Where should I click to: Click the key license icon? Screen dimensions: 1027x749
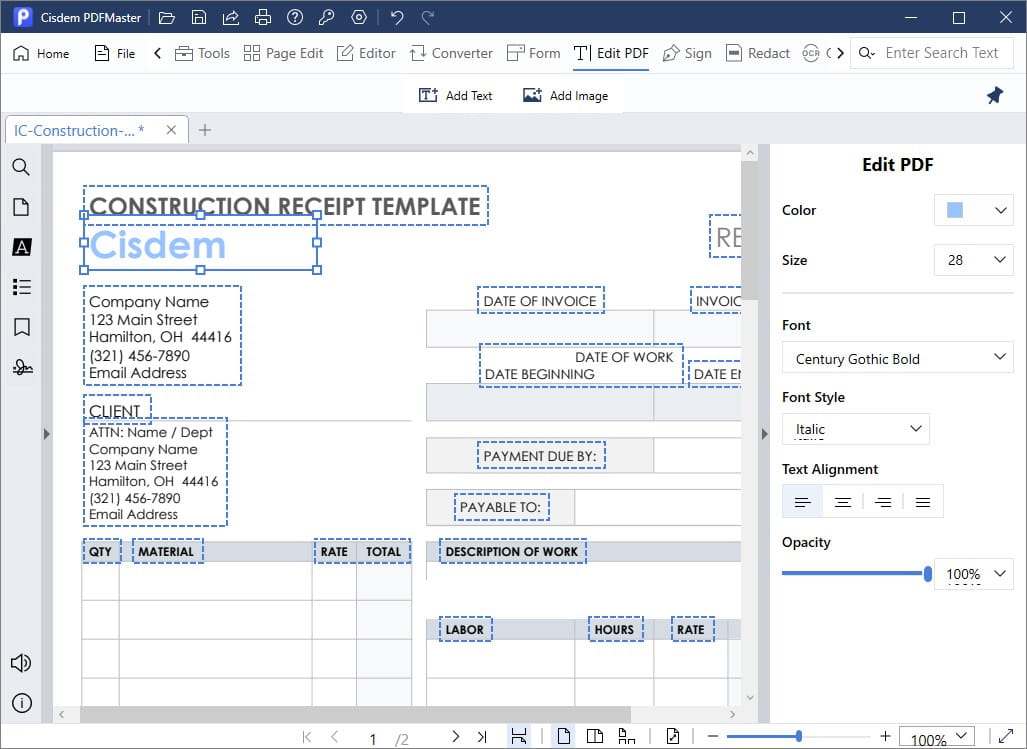coord(326,18)
